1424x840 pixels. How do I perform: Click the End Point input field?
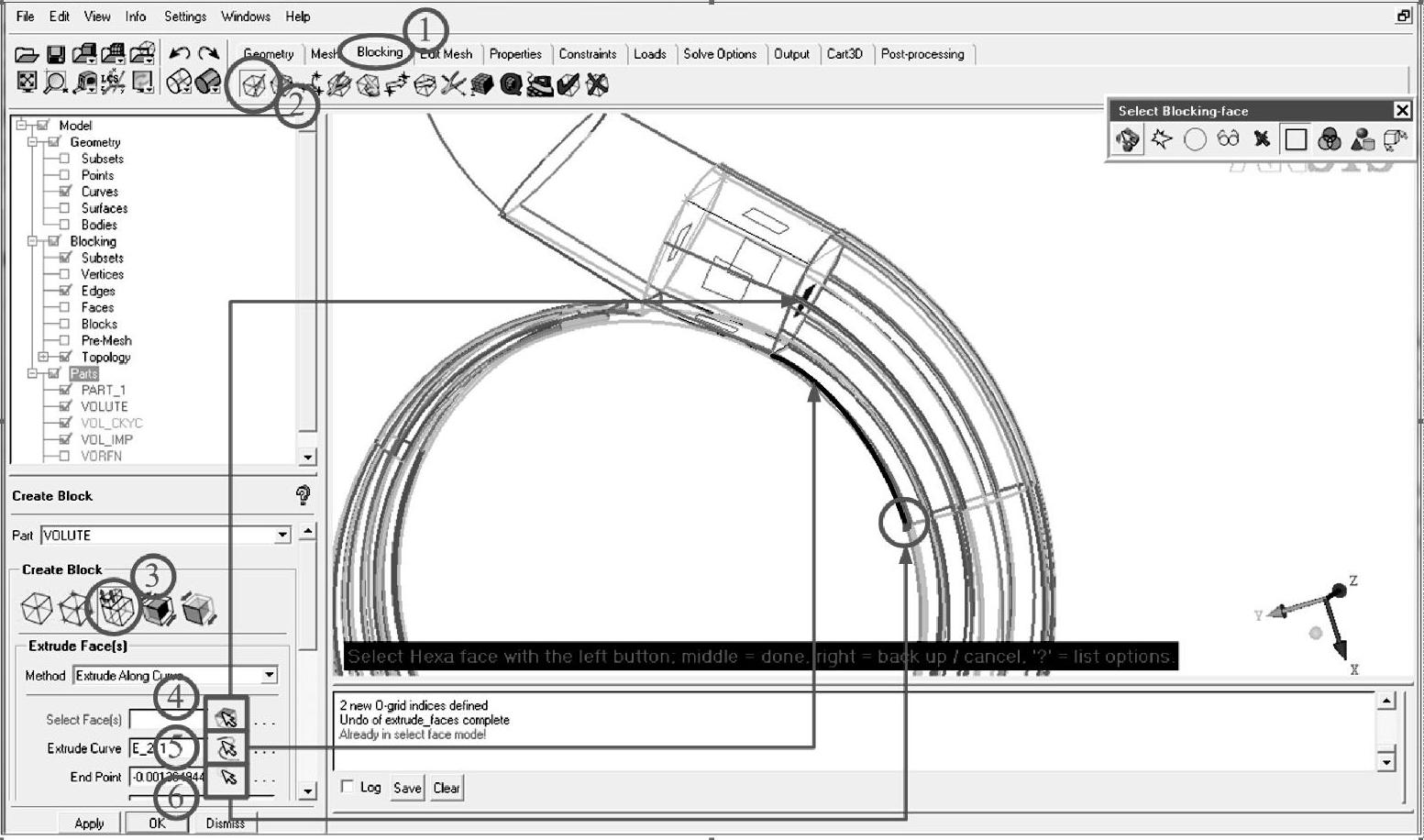[x=168, y=778]
